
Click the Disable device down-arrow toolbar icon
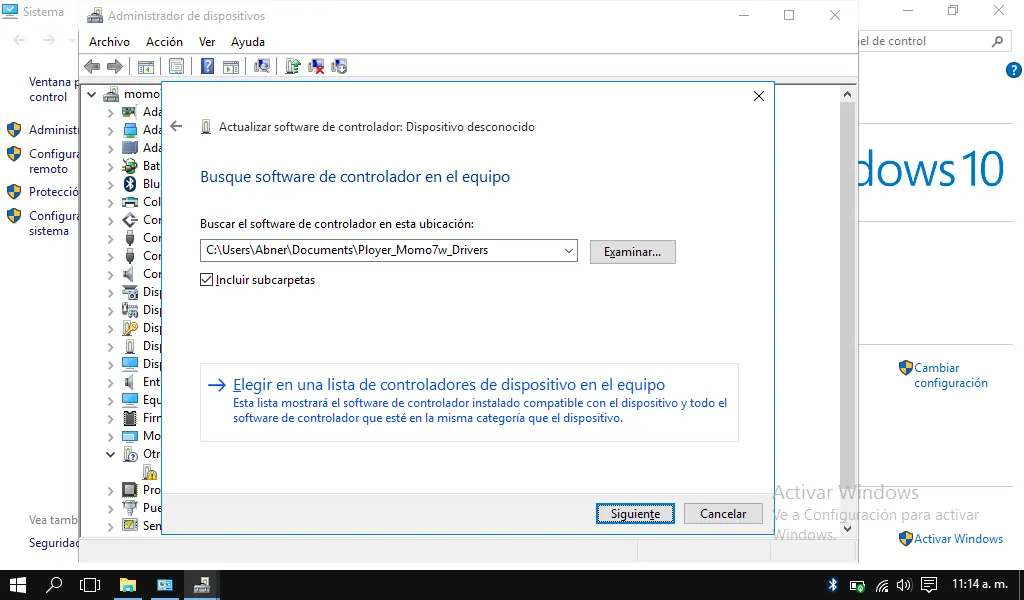click(339, 67)
